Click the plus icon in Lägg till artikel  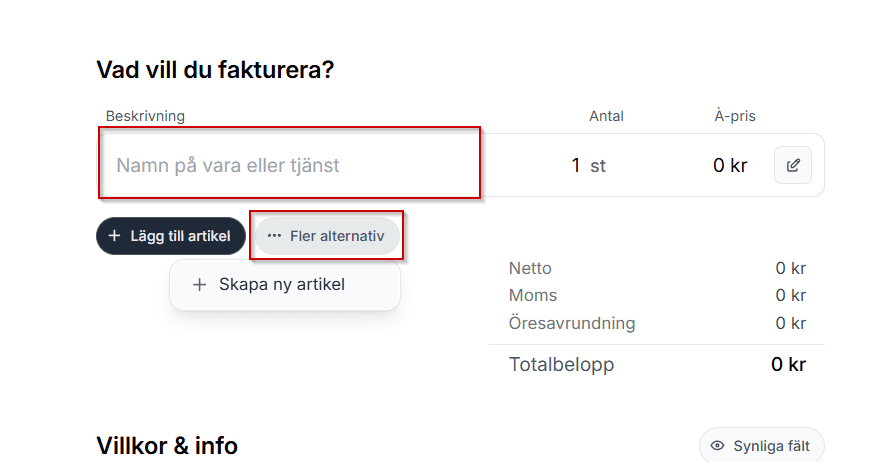pos(114,236)
